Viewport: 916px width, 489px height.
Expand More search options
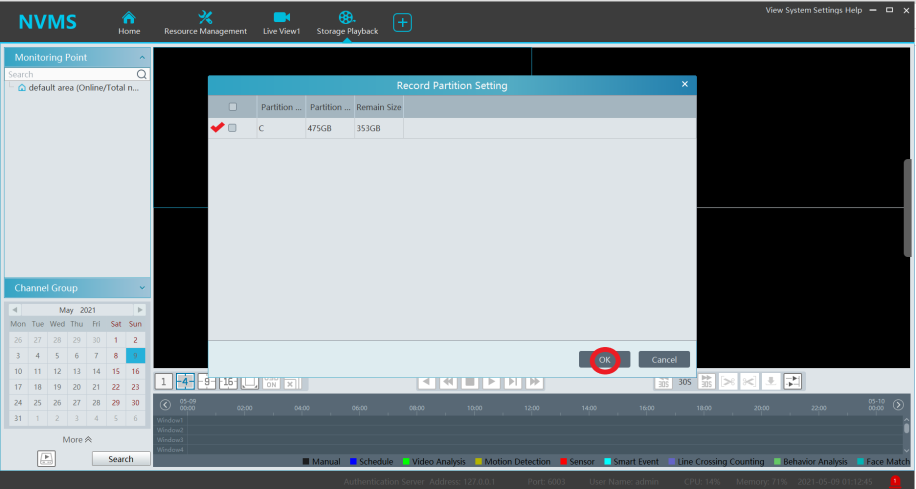77,439
